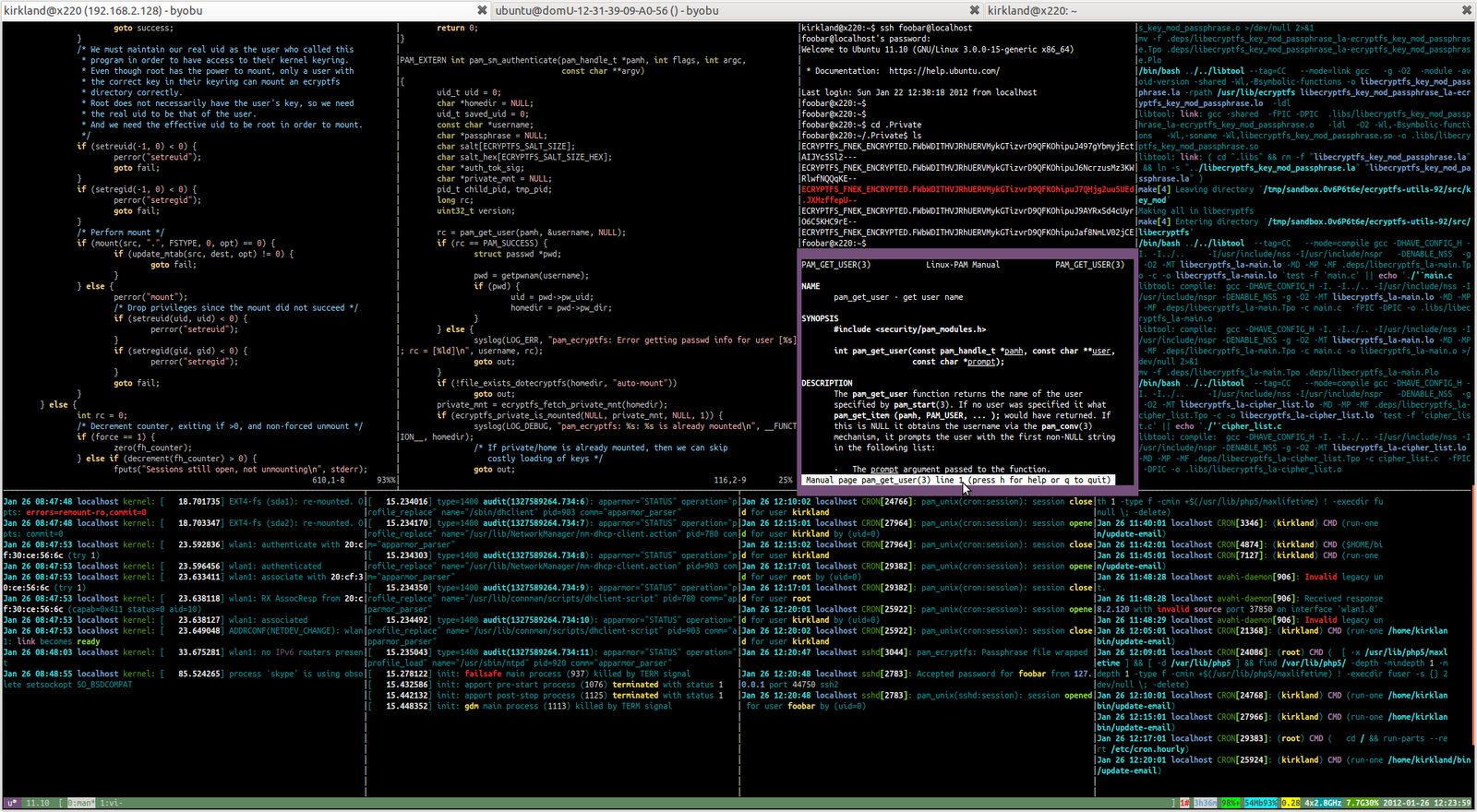Close the kirkland@x220 (192.168.2.128) byobu tab

click(x=482, y=10)
